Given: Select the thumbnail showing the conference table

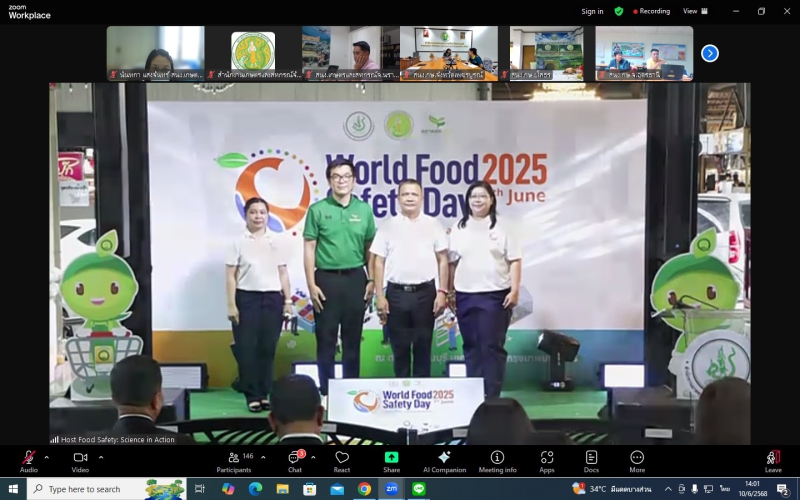Looking at the screenshot, I should click(448, 54).
